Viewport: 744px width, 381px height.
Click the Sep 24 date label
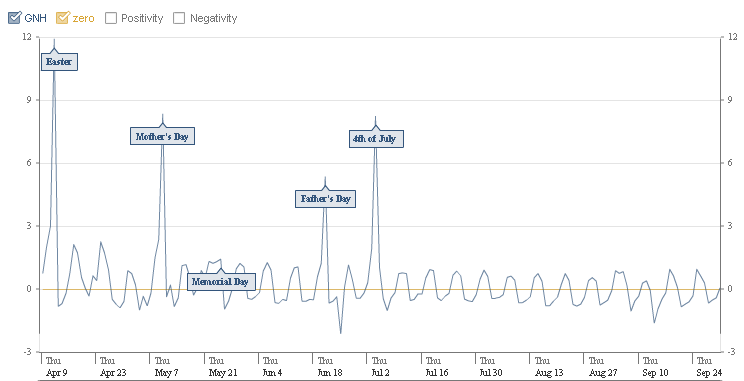click(709, 373)
